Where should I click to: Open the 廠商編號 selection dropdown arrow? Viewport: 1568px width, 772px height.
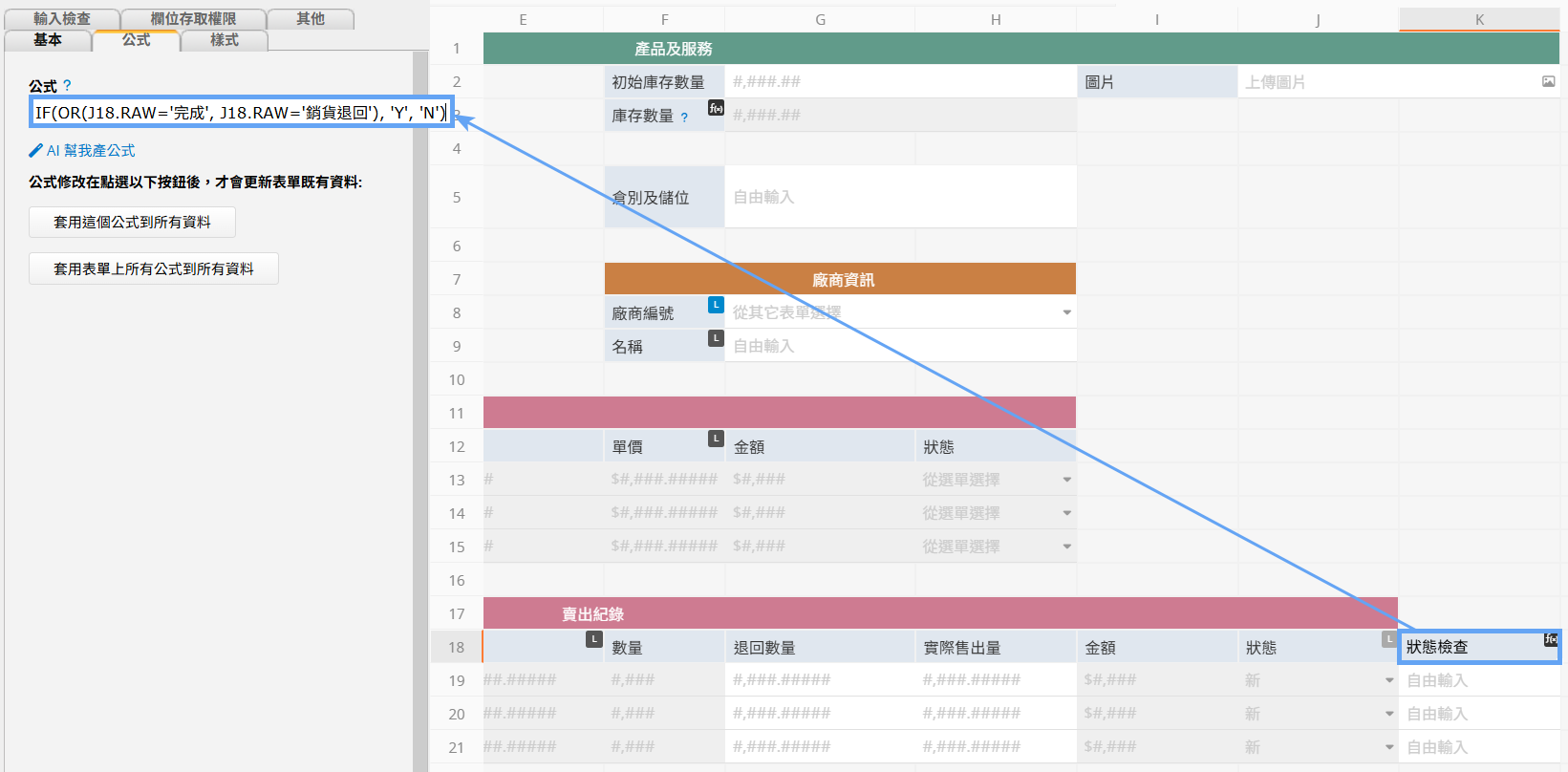[x=1066, y=312]
